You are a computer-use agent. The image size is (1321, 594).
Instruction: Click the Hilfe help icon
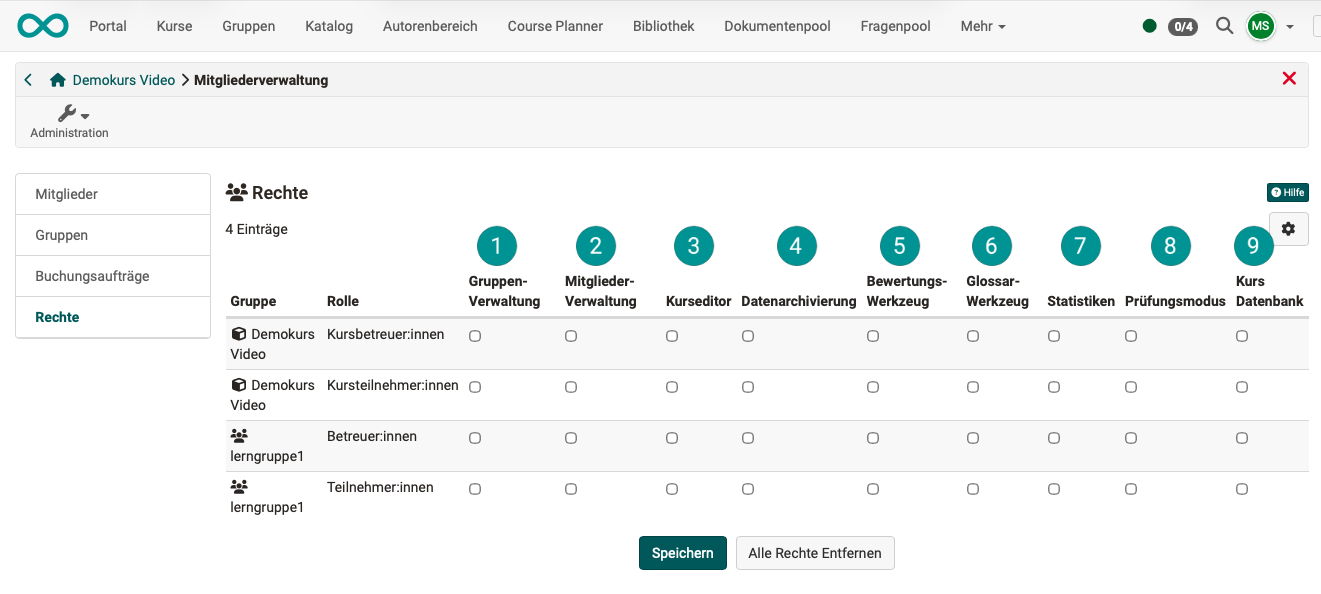click(x=1287, y=192)
